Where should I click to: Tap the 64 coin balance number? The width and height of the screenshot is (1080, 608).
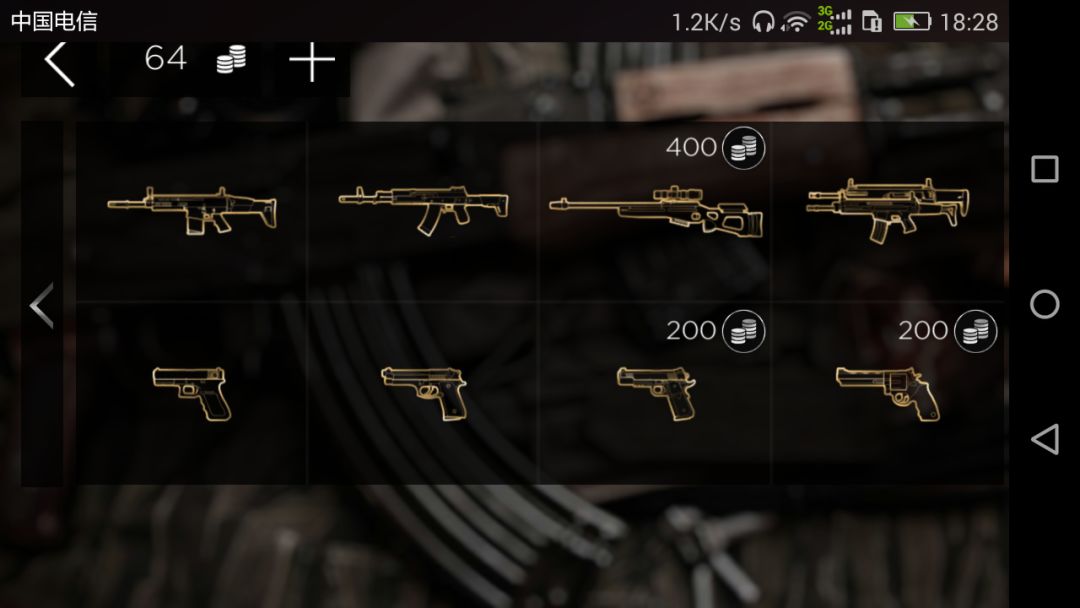coord(165,59)
